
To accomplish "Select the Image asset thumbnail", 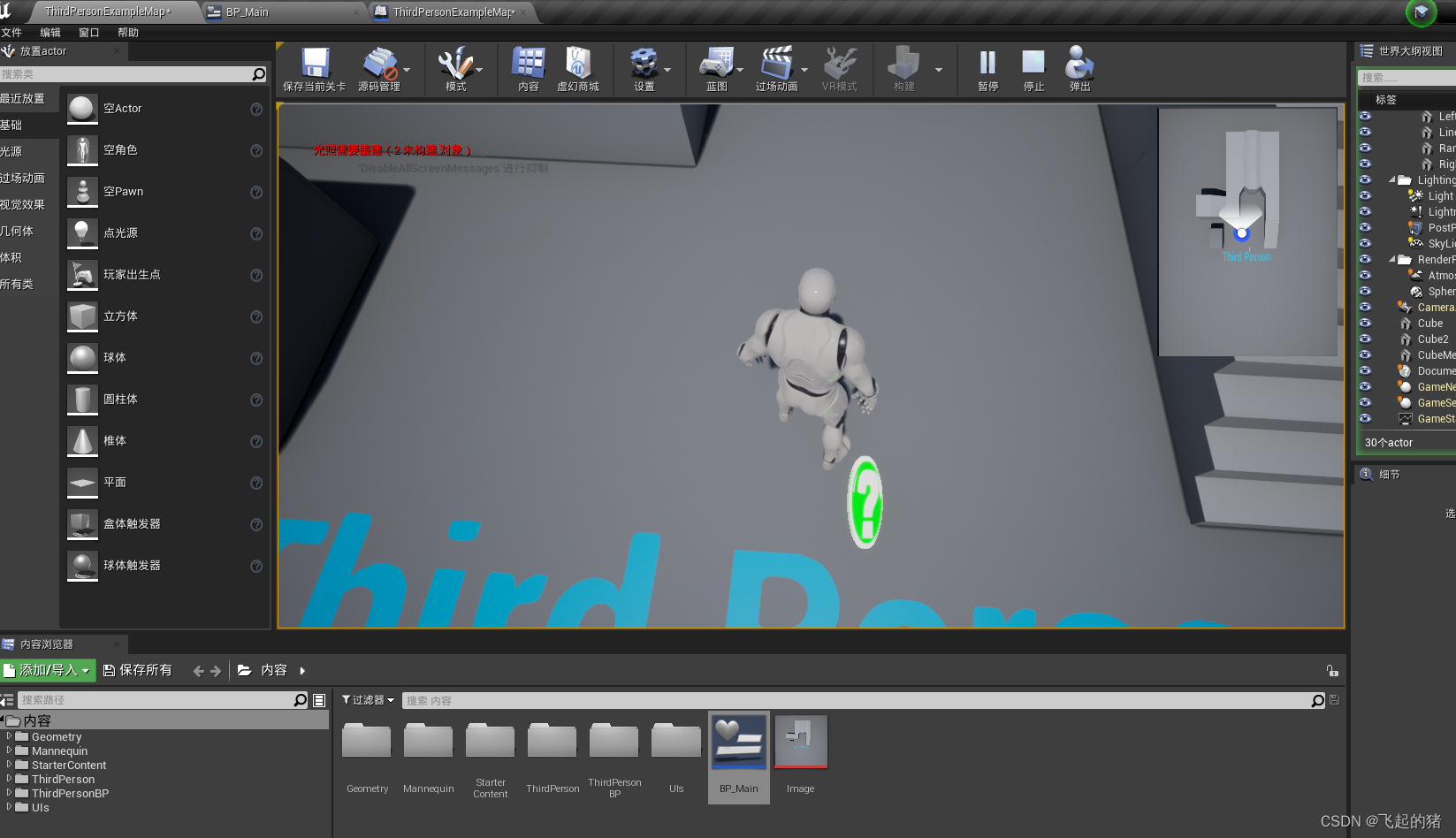I will point(801,743).
